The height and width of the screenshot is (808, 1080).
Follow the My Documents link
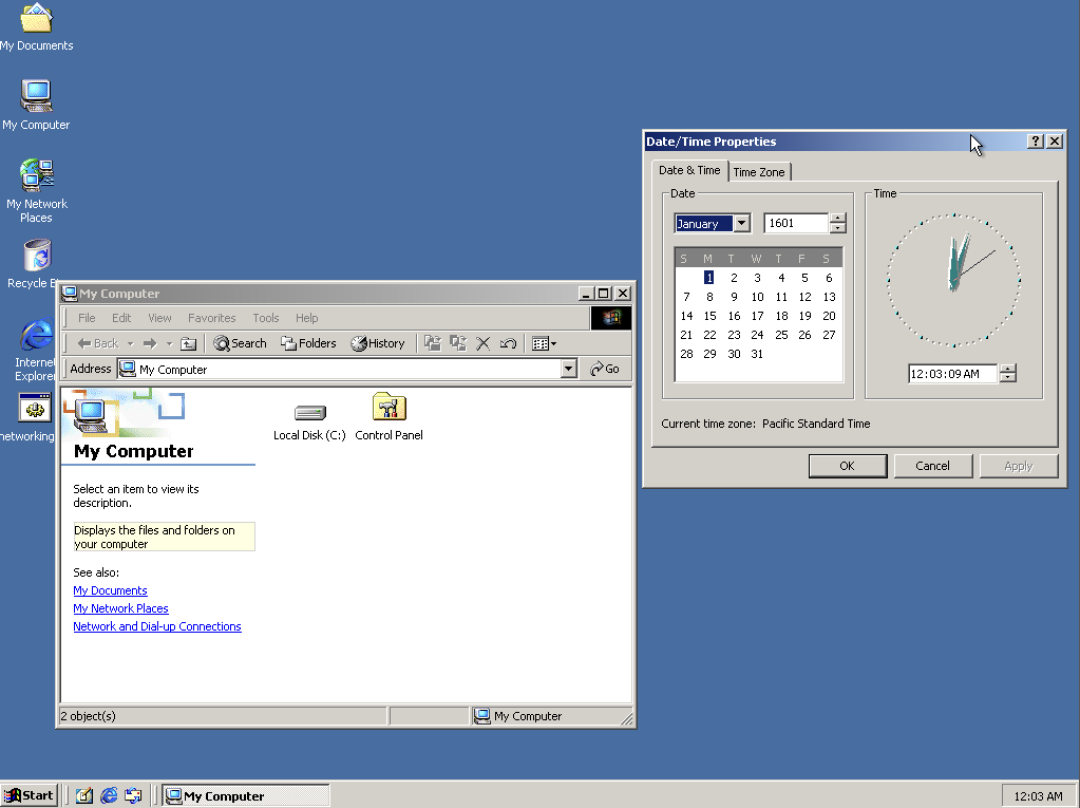110,590
